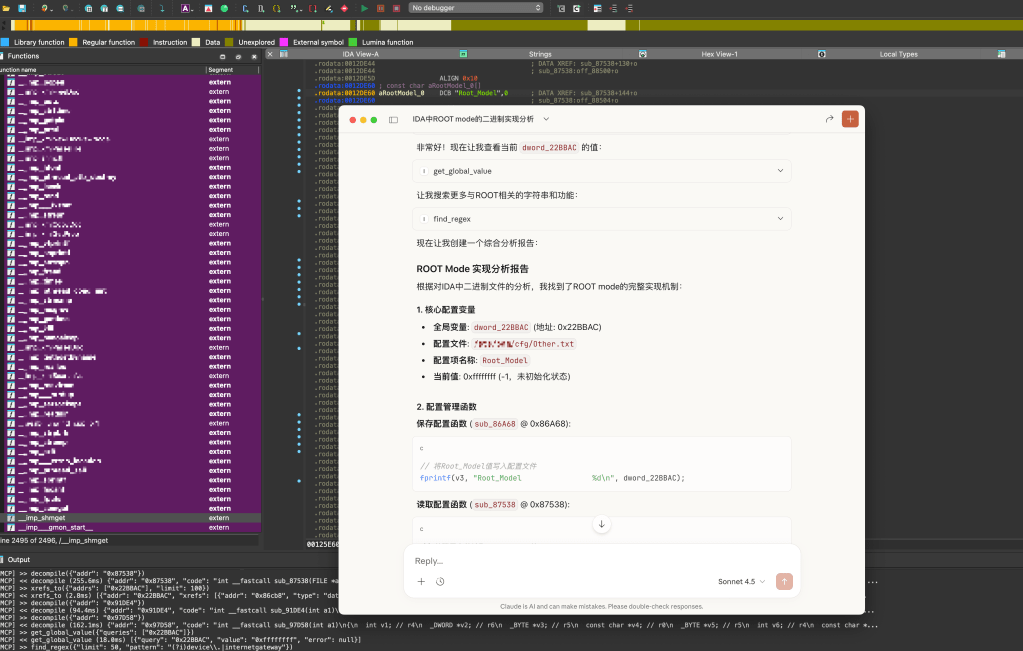Open the 'No debugger' dropdown
This screenshot has height=651, width=1023.
(x=476, y=8)
